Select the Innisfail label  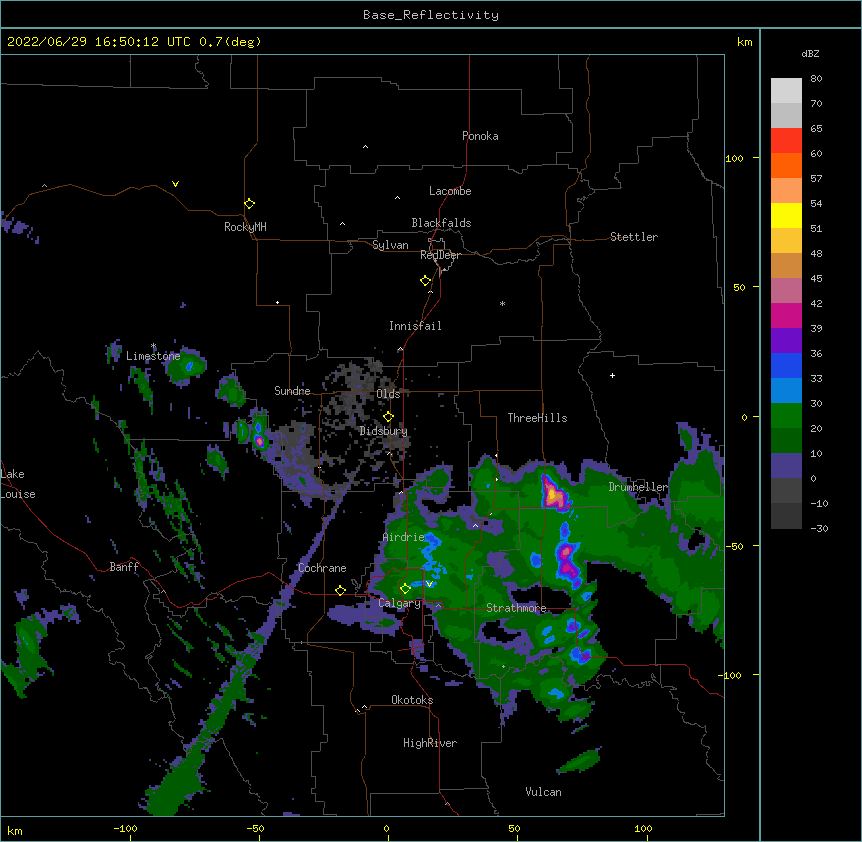(x=415, y=326)
